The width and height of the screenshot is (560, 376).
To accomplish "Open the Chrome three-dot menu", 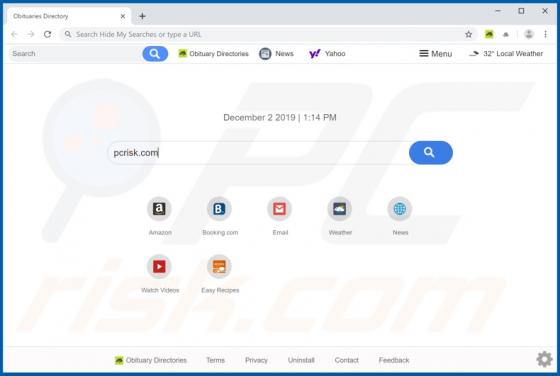I will [545, 34].
